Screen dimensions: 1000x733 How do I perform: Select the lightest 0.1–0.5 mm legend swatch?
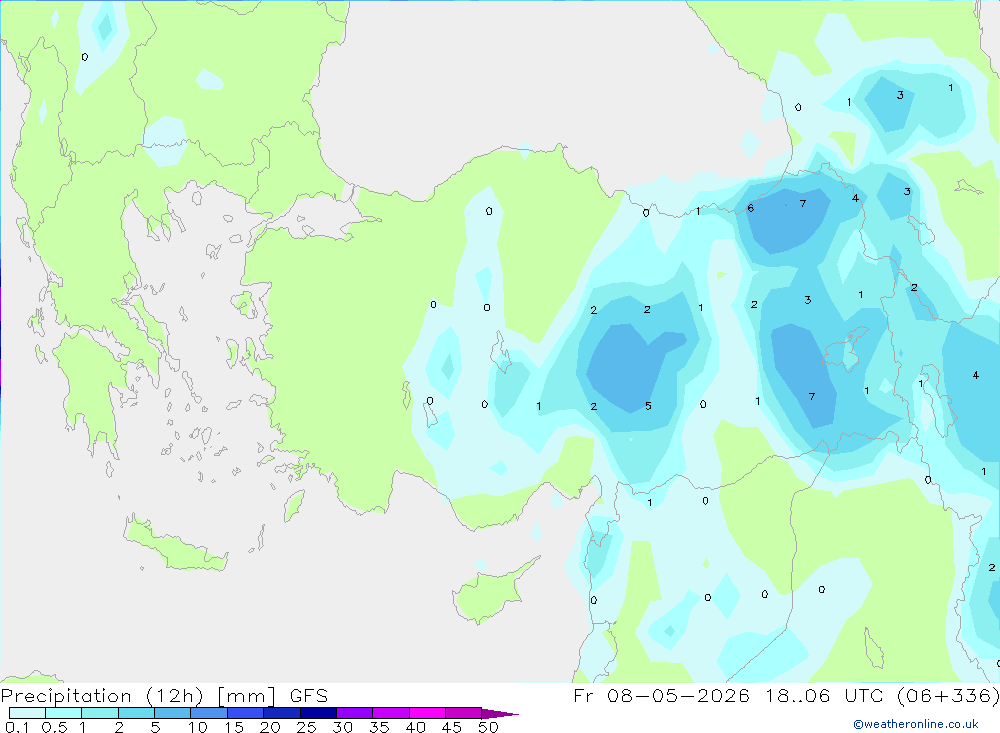point(27,713)
